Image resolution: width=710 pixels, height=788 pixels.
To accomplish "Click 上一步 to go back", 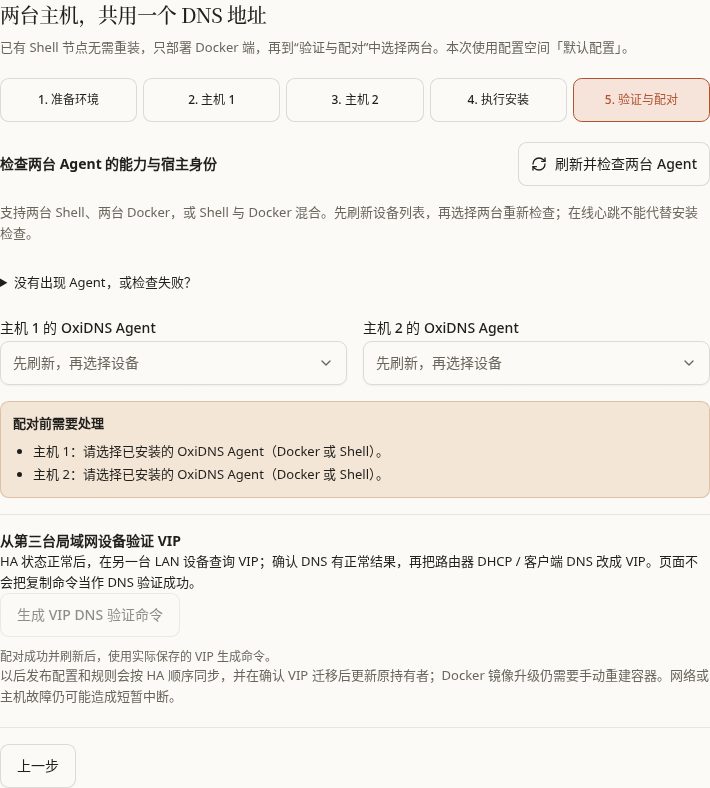I will 38,765.
